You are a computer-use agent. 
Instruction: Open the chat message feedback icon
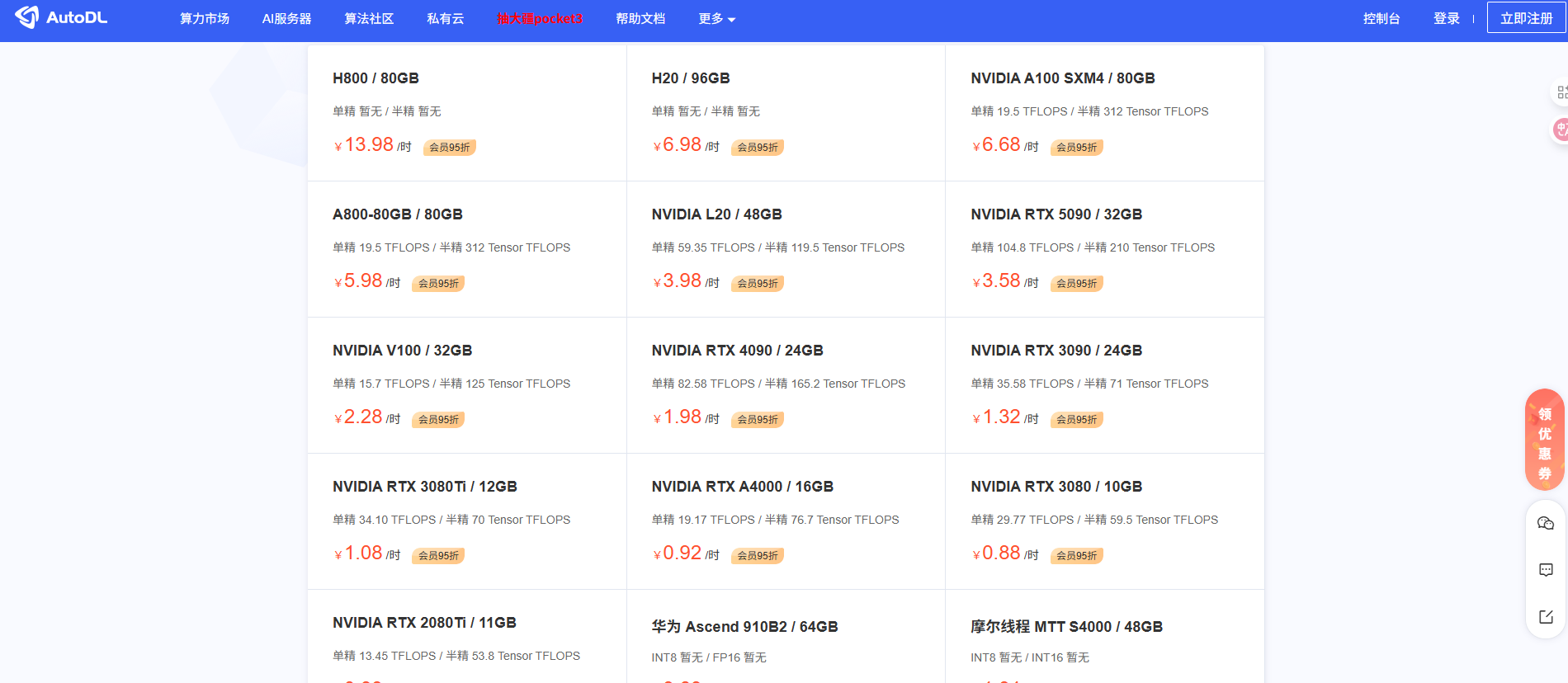(x=1546, y=570)
